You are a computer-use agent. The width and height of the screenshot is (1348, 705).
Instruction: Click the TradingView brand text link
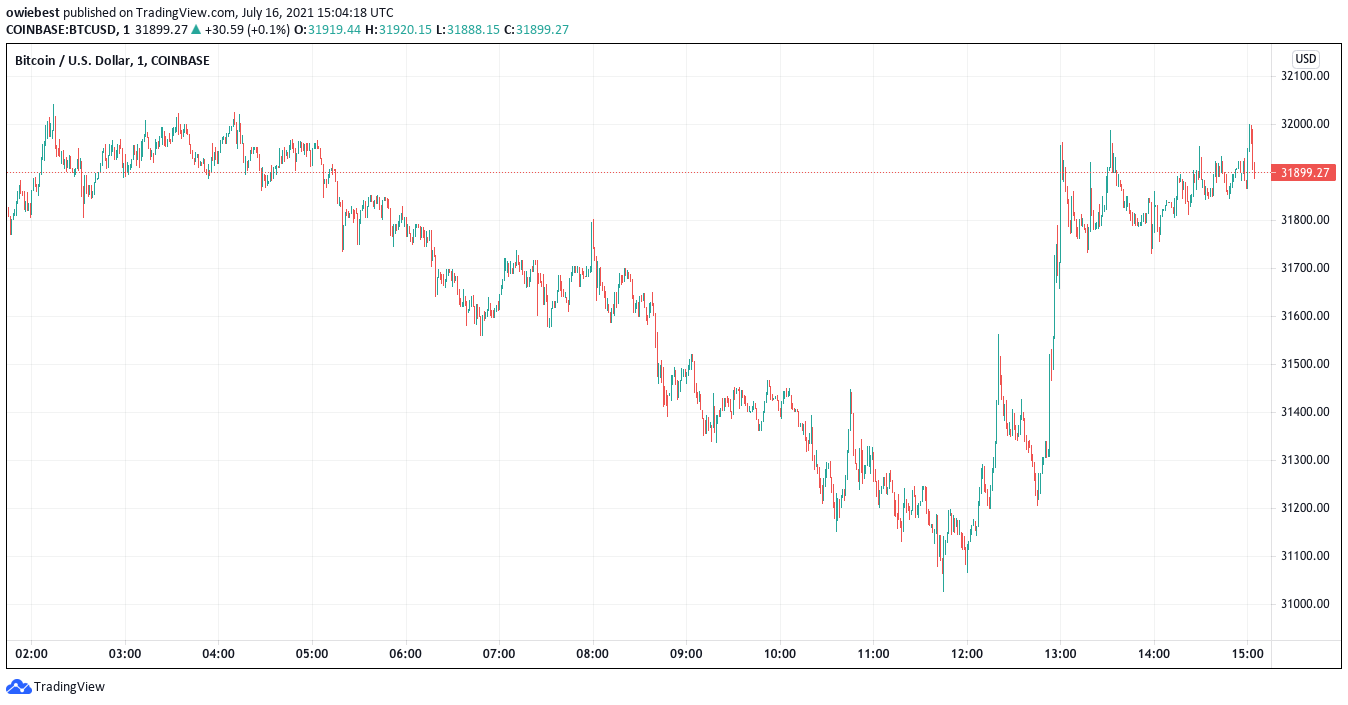69,687
